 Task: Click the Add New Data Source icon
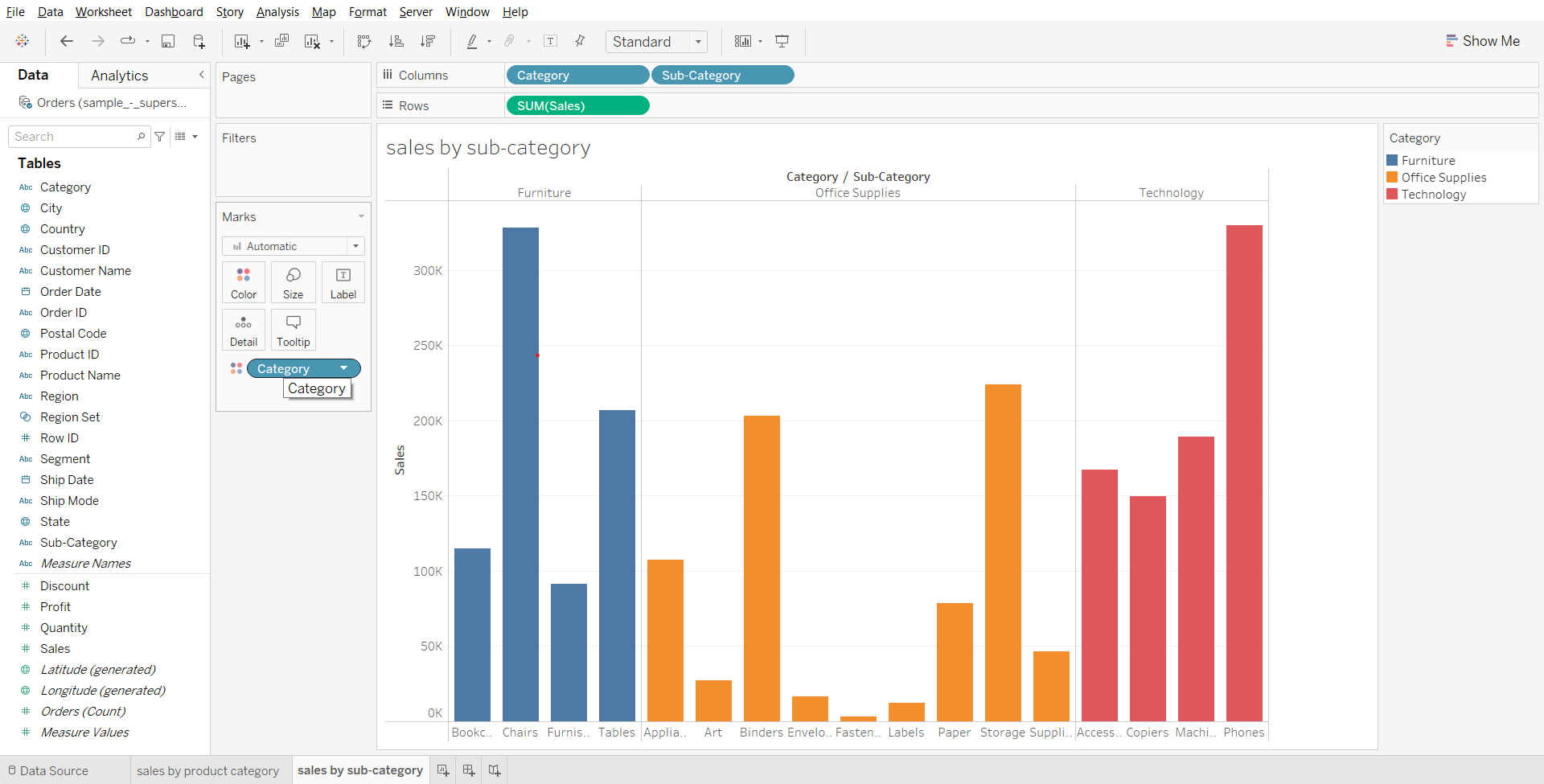tap(199, 42)
